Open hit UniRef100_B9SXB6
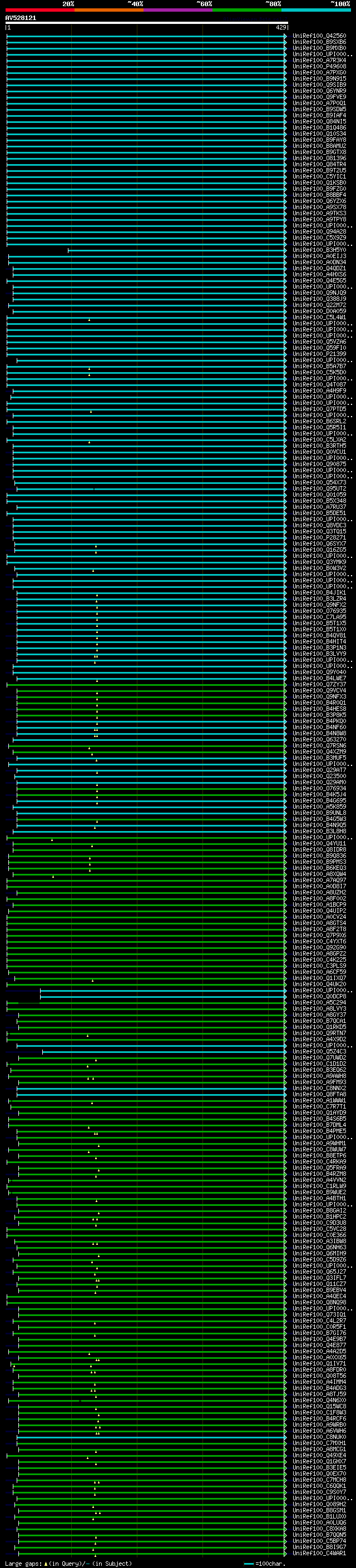Image resolution: width=356 pixels, height=1568 pixels. pyautogui.click(x=319, y=43)
